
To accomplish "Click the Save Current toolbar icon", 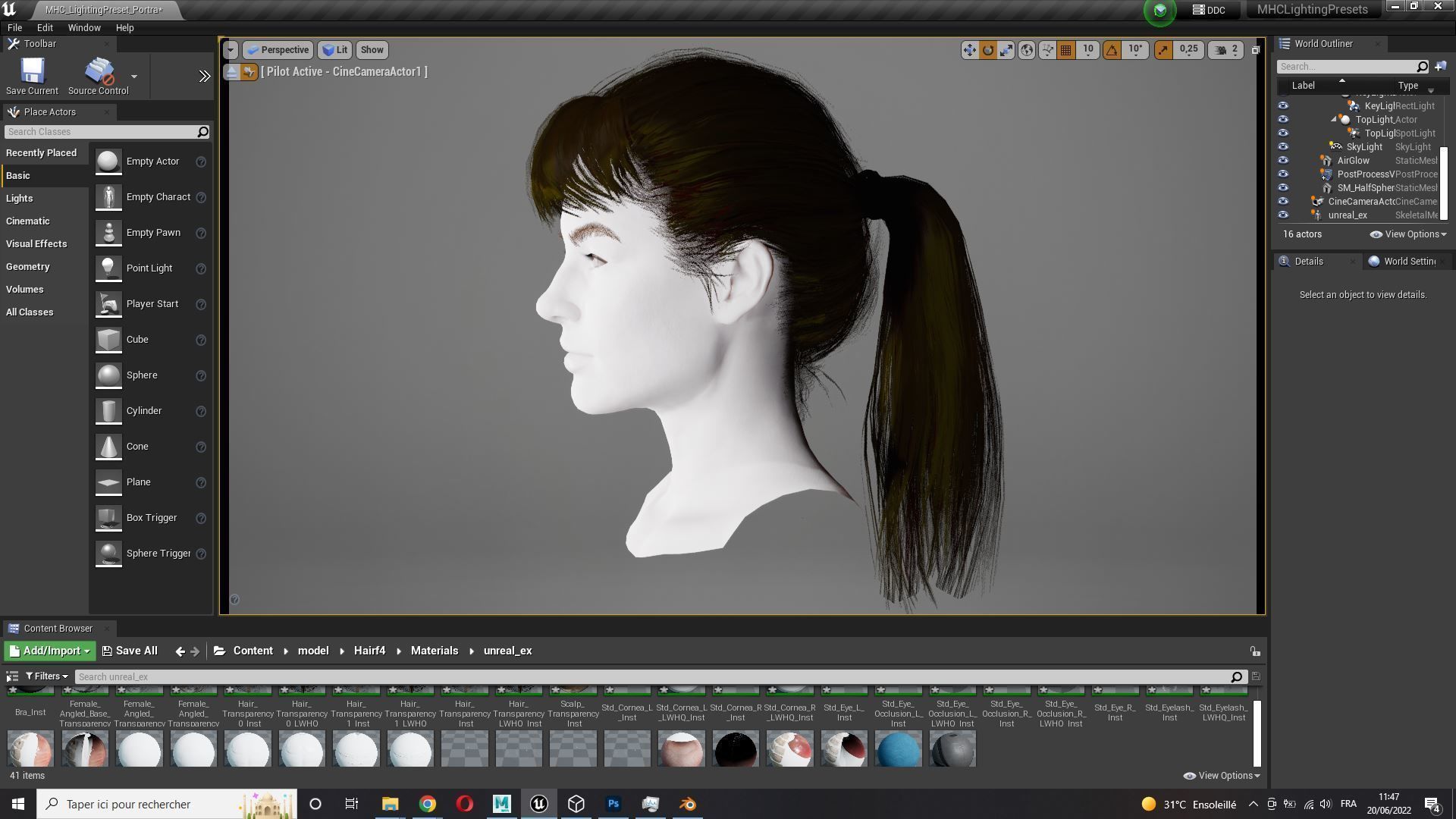I will click(x=32, y=76).
